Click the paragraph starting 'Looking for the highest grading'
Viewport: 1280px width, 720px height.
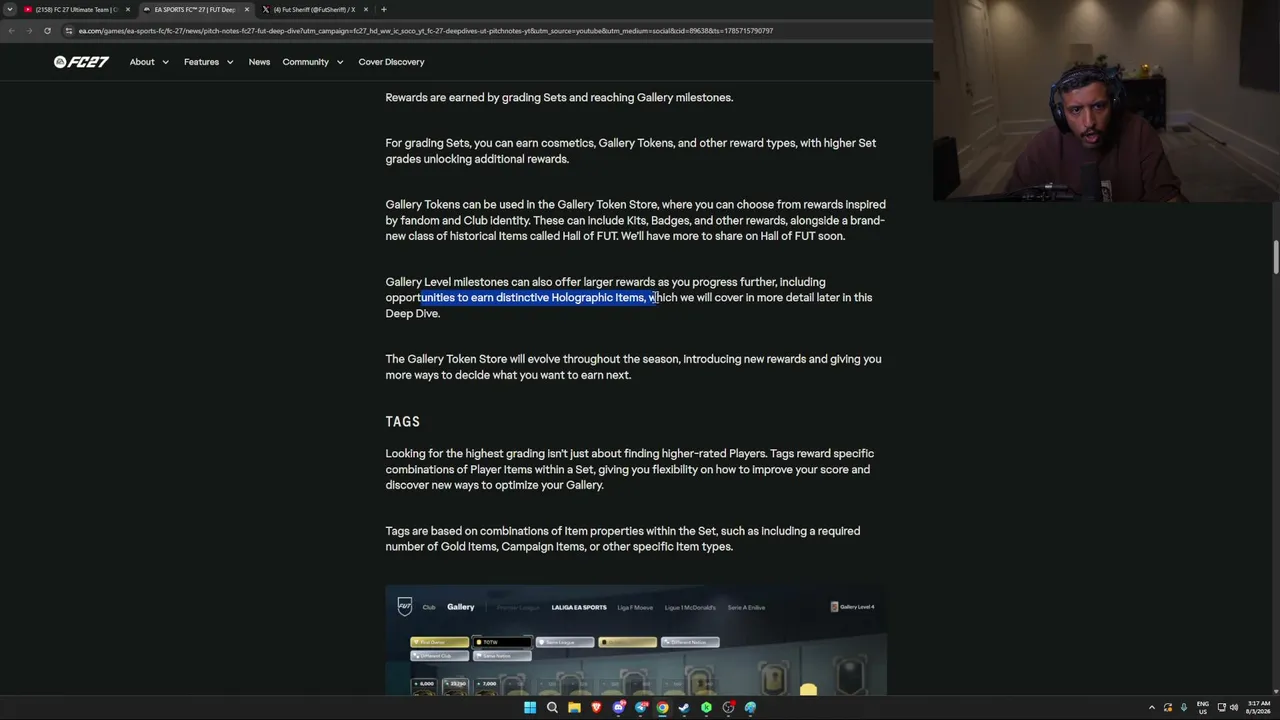pos(630,470)
